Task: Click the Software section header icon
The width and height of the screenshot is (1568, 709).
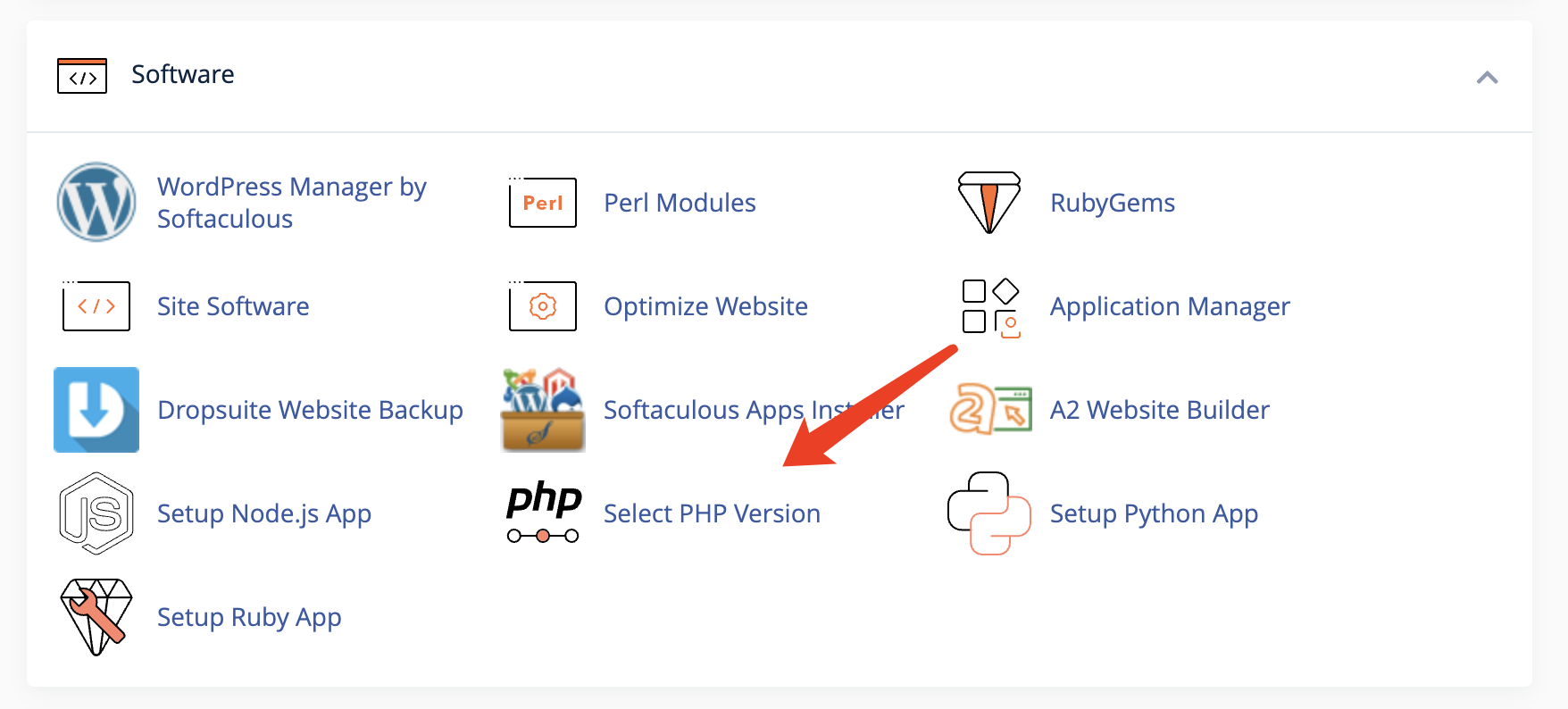Action: tap(82, 76)
